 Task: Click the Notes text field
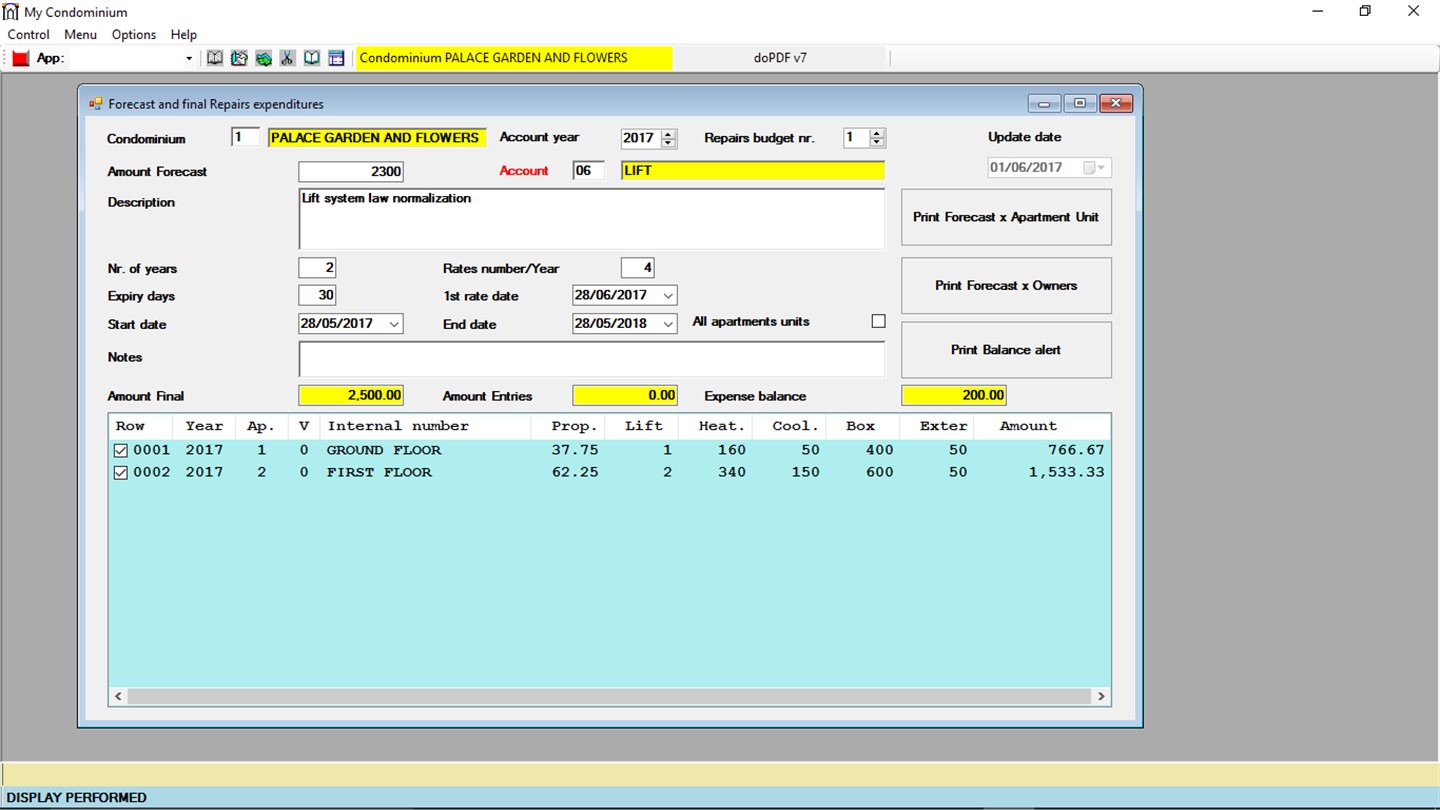tap(592, 359)
